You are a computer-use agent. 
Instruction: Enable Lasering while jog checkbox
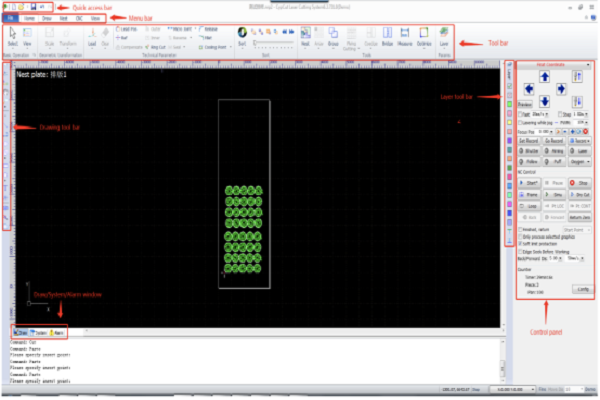point(520,123)
